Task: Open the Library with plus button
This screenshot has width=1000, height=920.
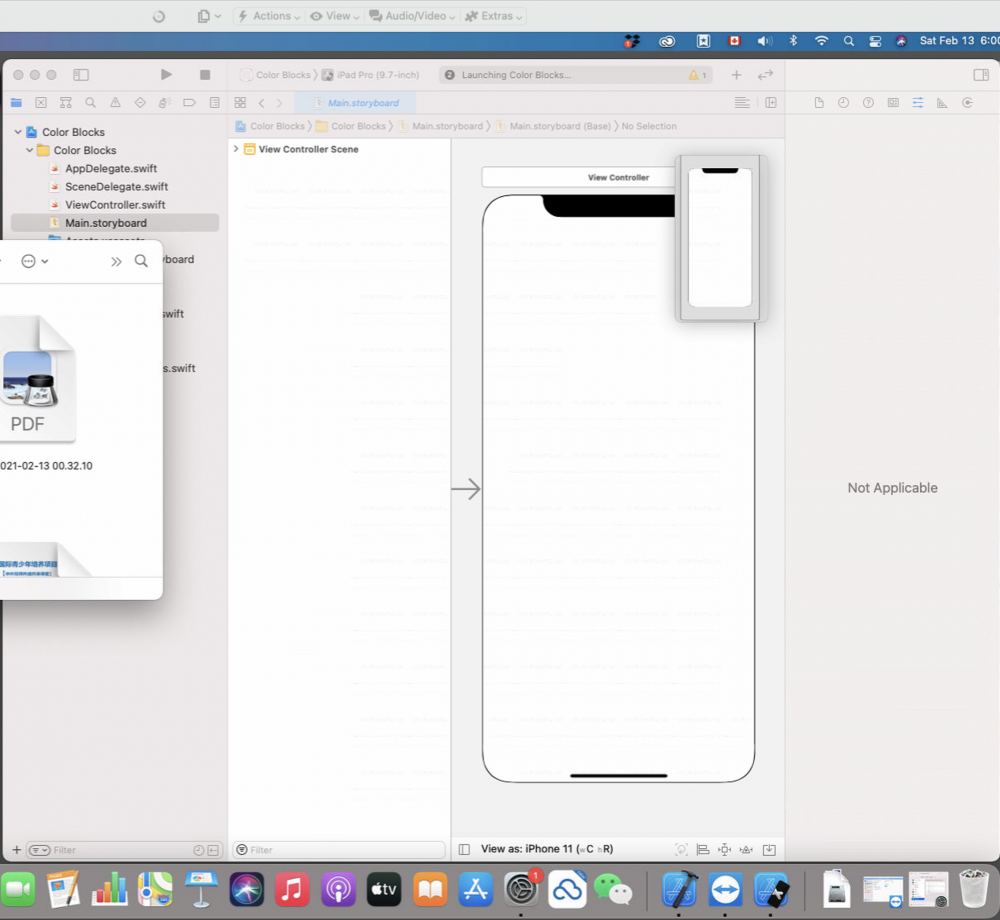Action: [x=736, y=75]
